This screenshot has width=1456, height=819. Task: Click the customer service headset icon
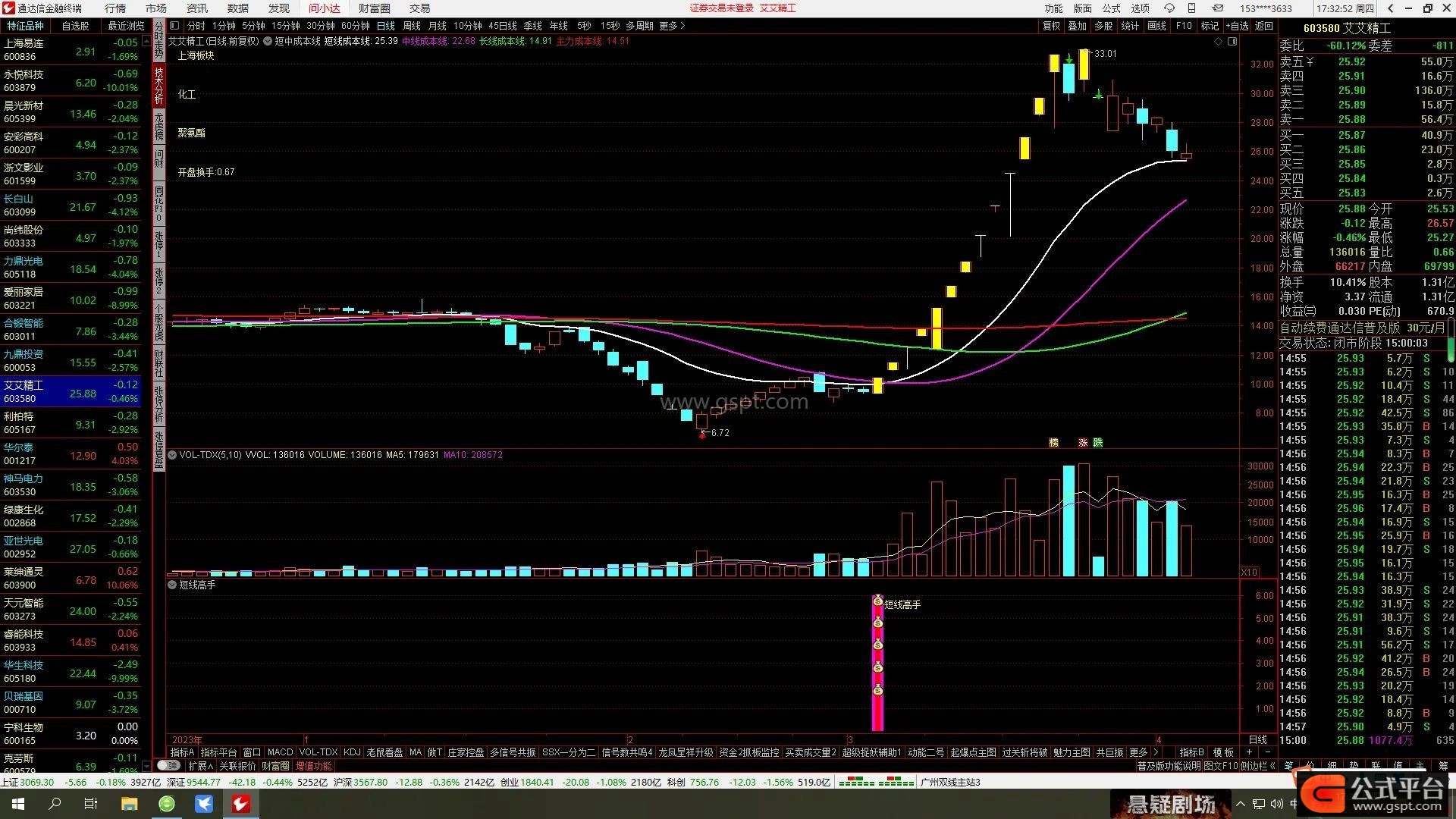(1169, 8)
